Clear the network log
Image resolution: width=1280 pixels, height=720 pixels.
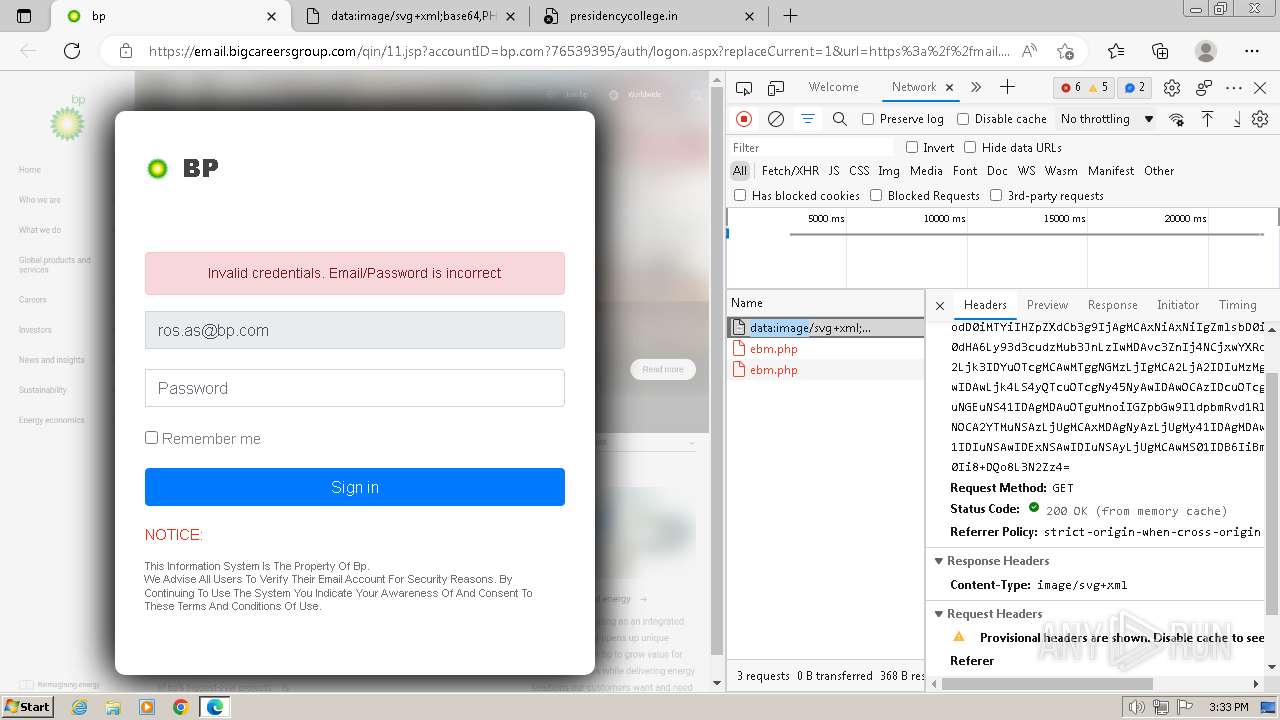click(776, 119)
